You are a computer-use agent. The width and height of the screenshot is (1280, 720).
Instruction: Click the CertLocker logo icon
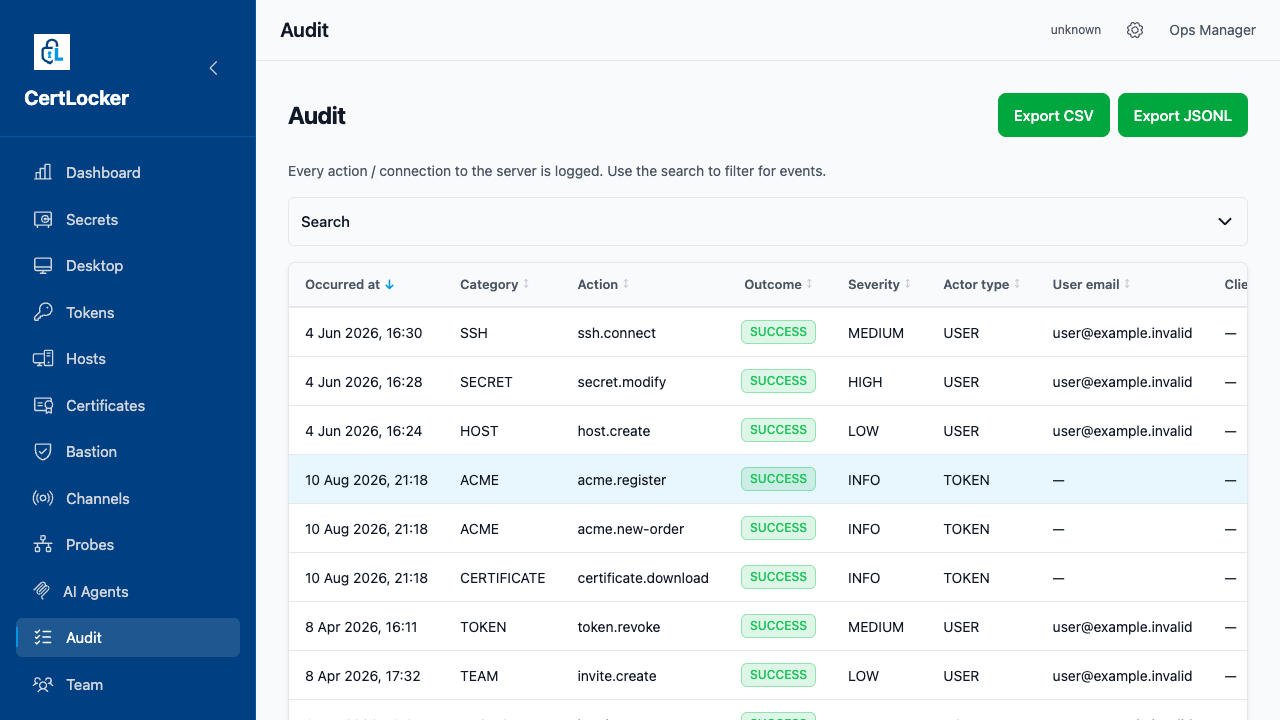tap(52, 52)
